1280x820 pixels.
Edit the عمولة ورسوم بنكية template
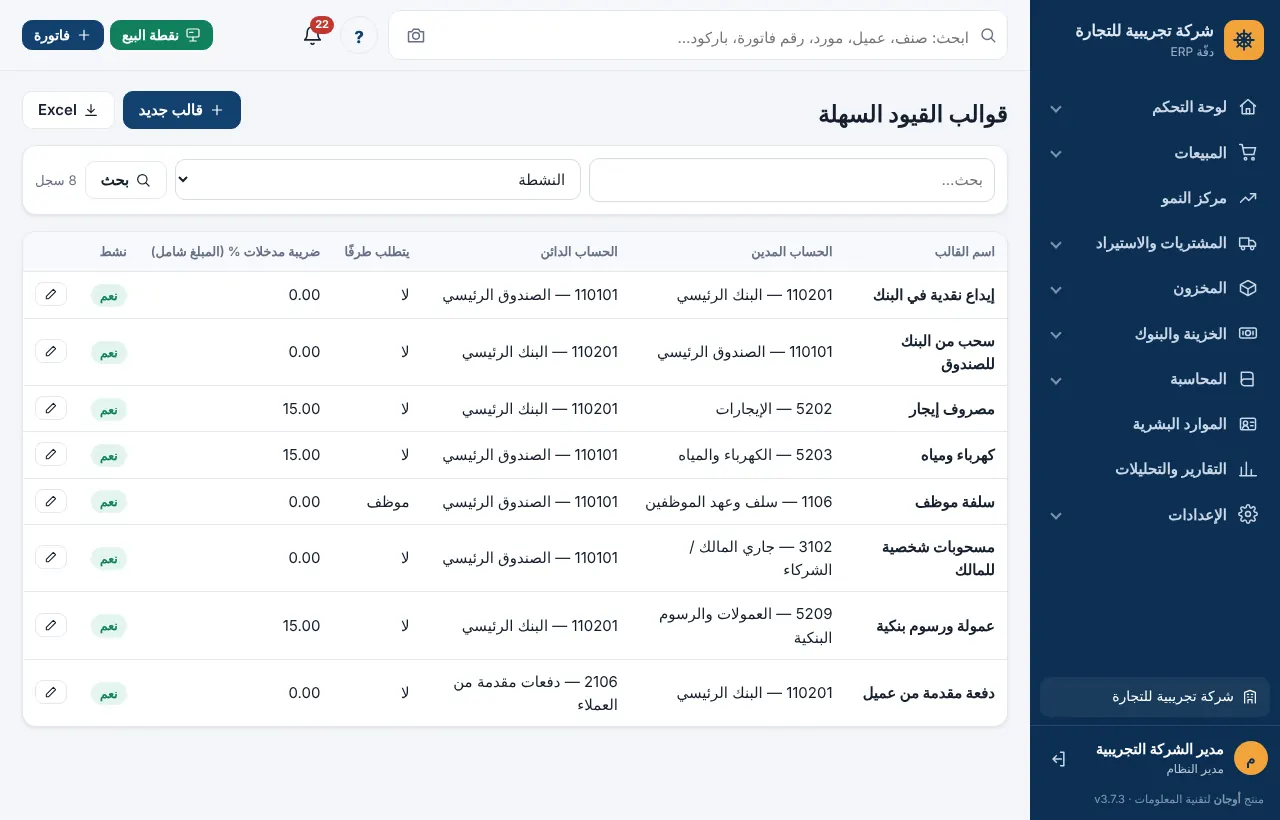point(51,625)
